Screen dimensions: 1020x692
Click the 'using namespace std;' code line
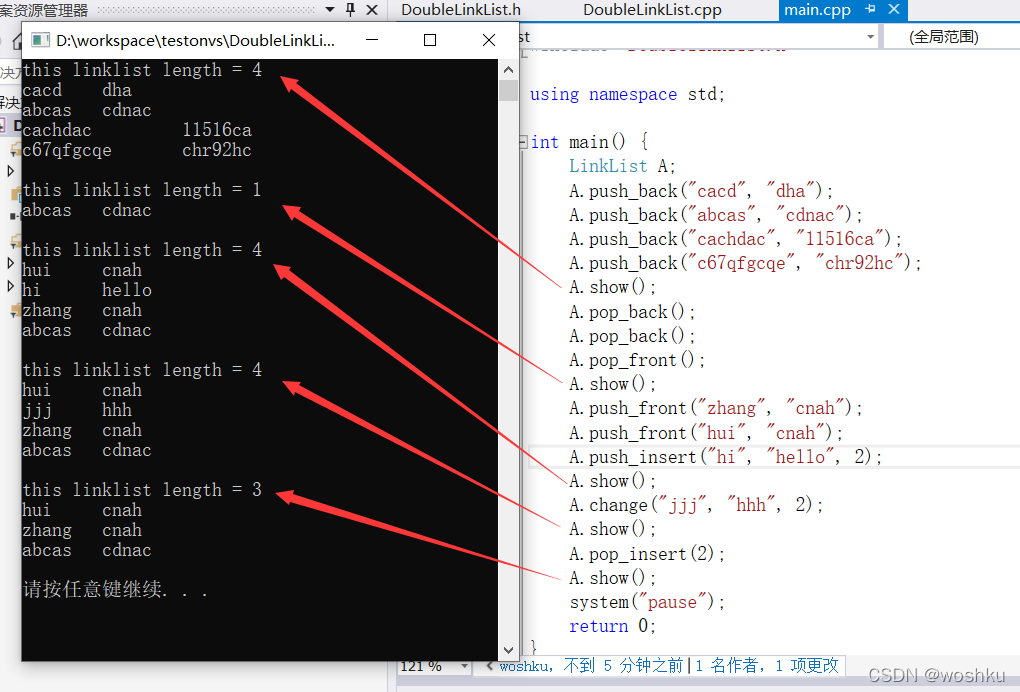point(627,94)
